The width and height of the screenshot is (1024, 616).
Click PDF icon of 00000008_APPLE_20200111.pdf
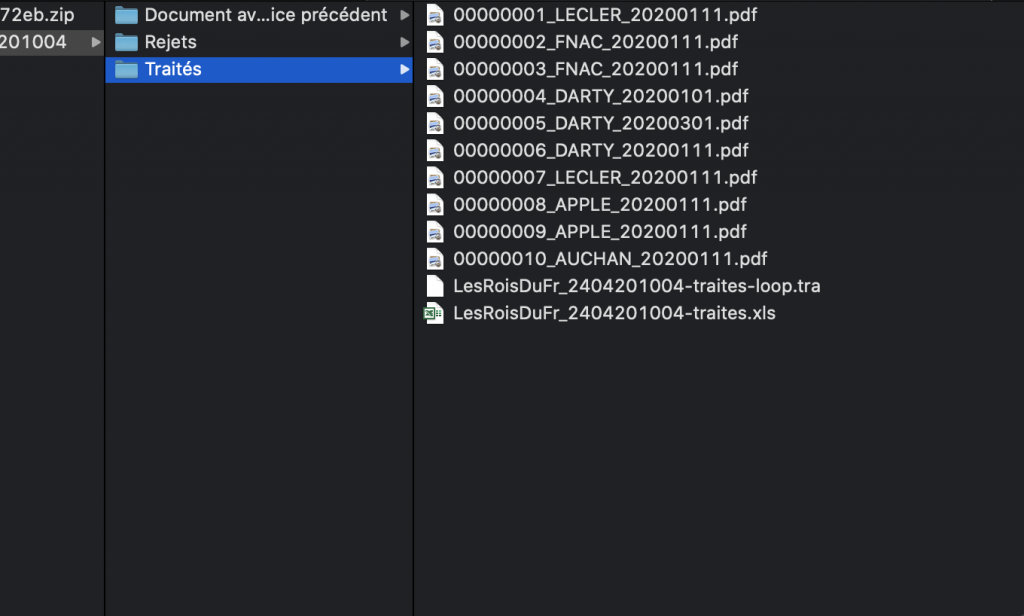pos(435,205)
